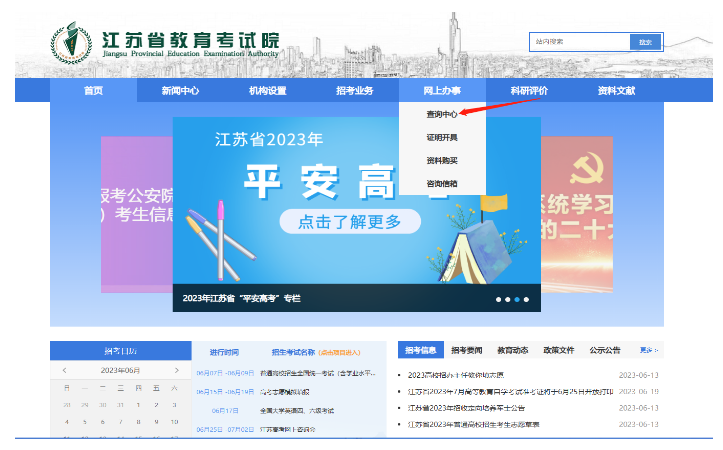Select 查询中心 from the dropdown menu
The image size is (723, 450).
pyautogui.click(x=442, y=114)
